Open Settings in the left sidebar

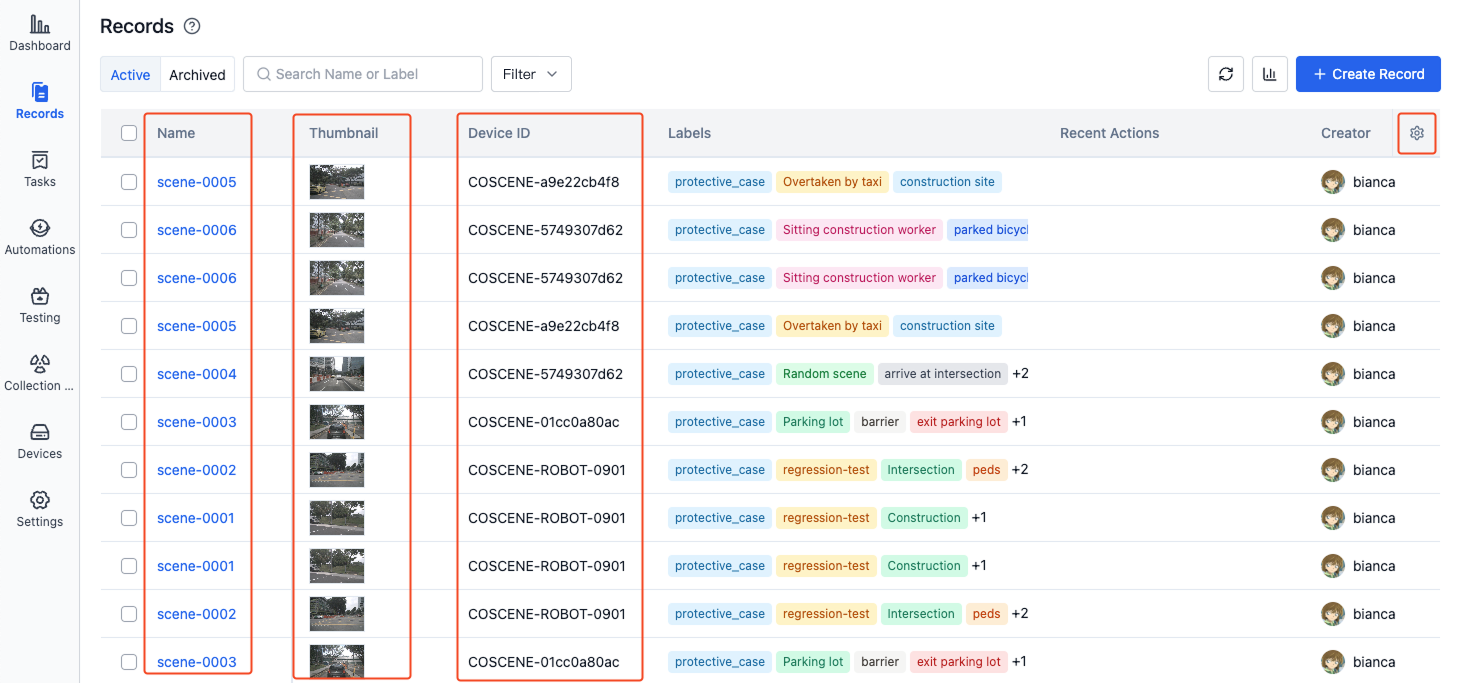pyautogui.click(x=40, y=501)
